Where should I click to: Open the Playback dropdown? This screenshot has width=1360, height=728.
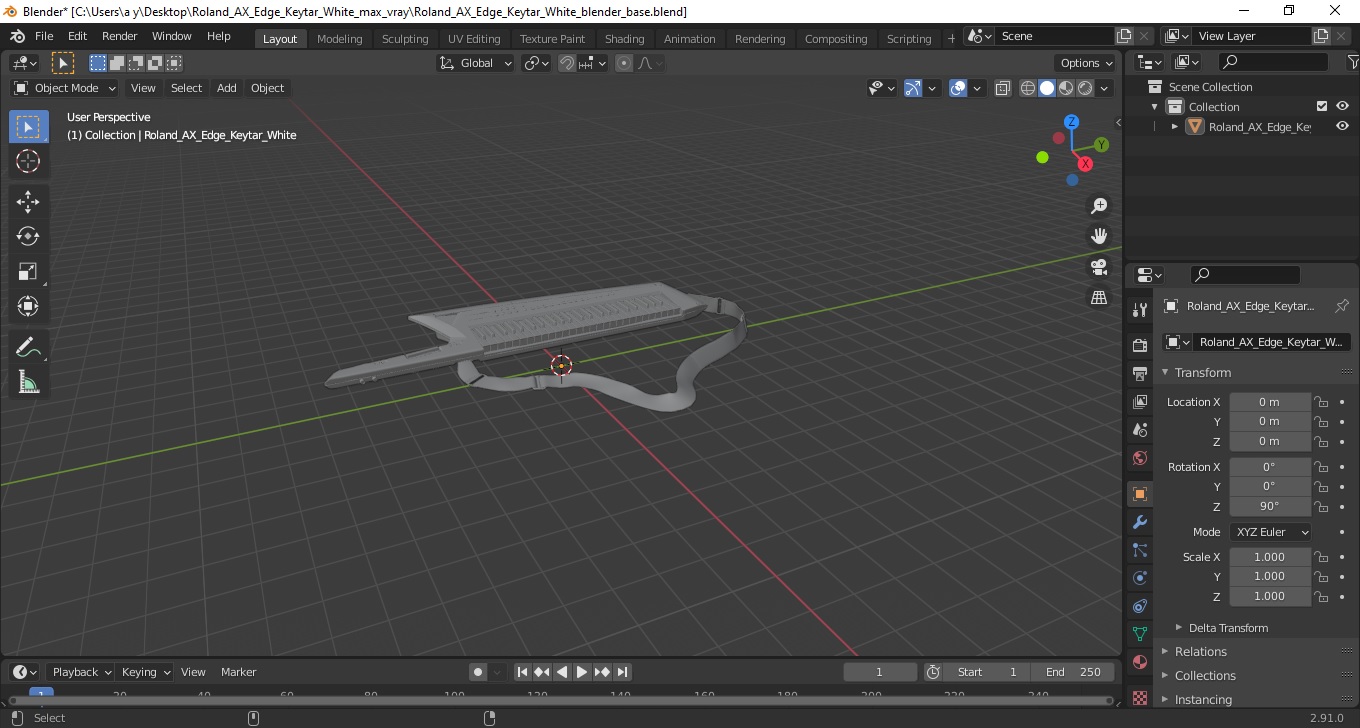tap(80, 672)
